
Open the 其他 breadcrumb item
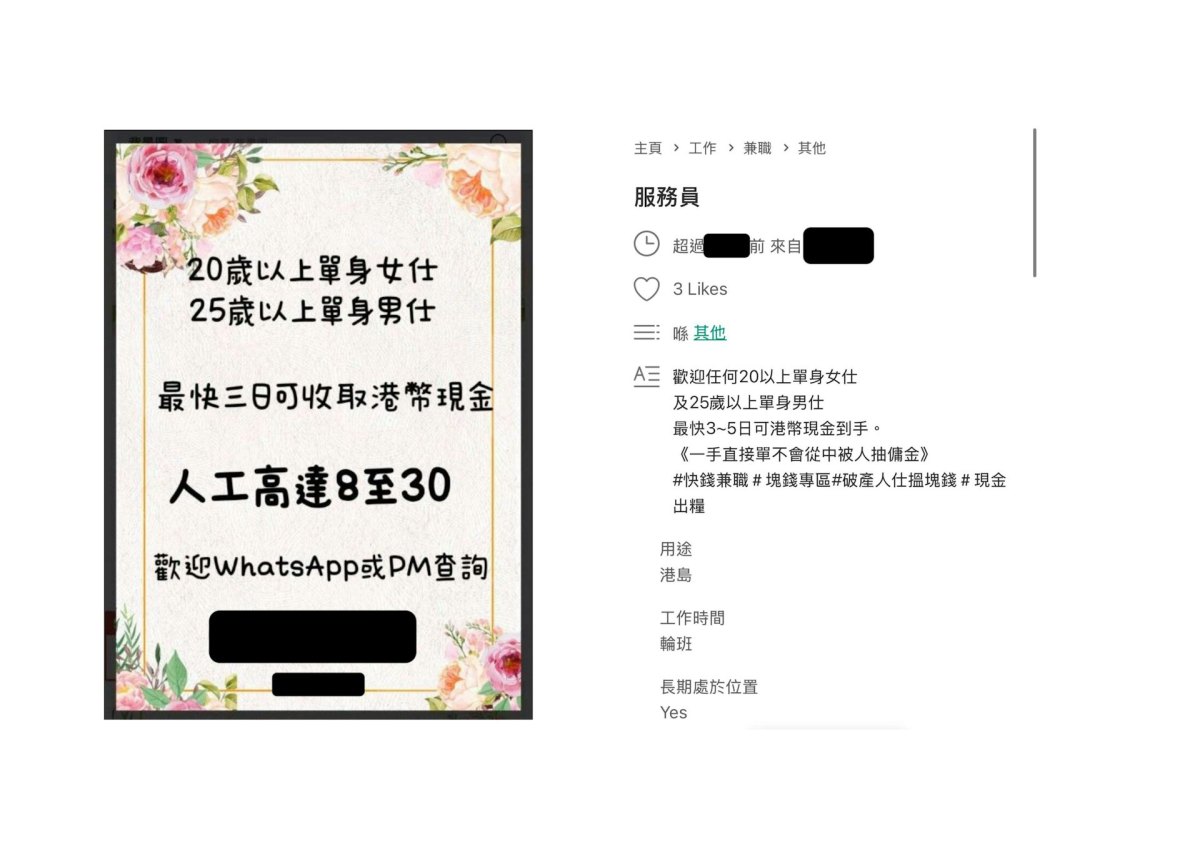coord(812,148)
